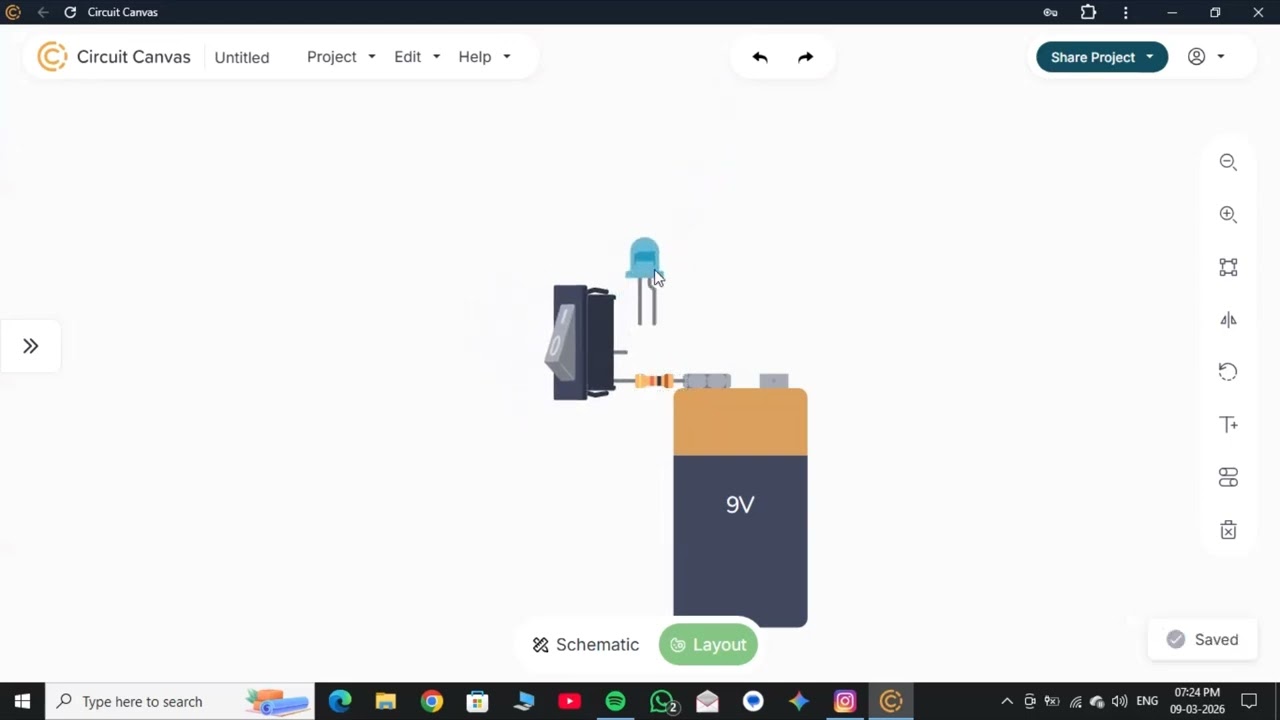
Task: Redo the last action
Action: coord(805,57)
